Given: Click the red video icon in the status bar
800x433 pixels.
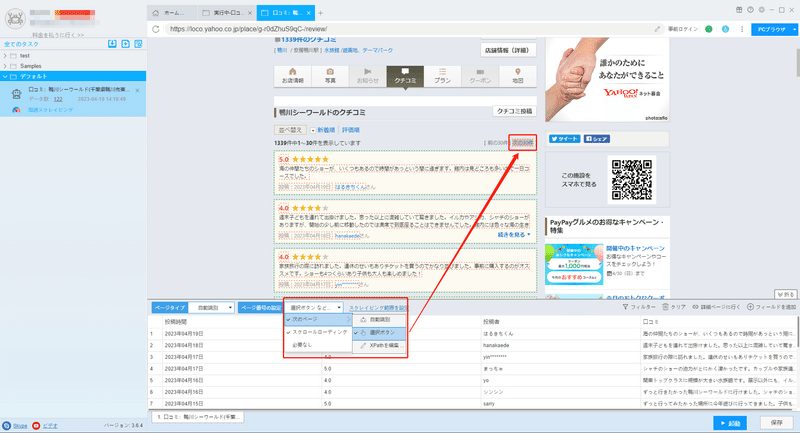Looking at the screenshot, I should [x=36, y=425].
